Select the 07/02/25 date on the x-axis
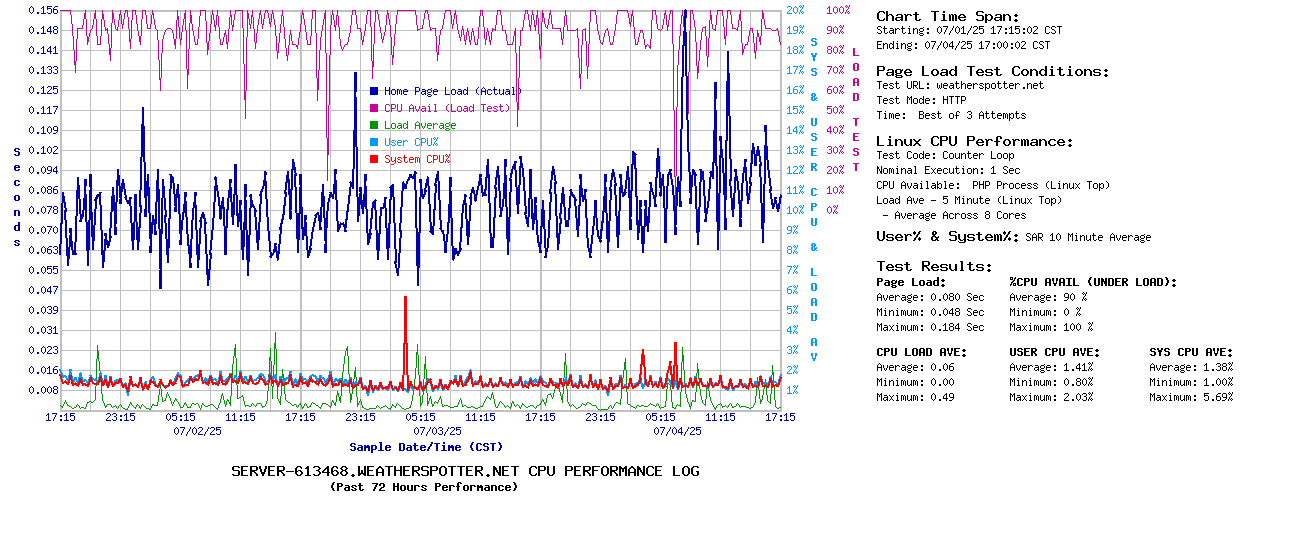Image resolution: width=1300 pixels, height=550 pixels. click(197, 431)
